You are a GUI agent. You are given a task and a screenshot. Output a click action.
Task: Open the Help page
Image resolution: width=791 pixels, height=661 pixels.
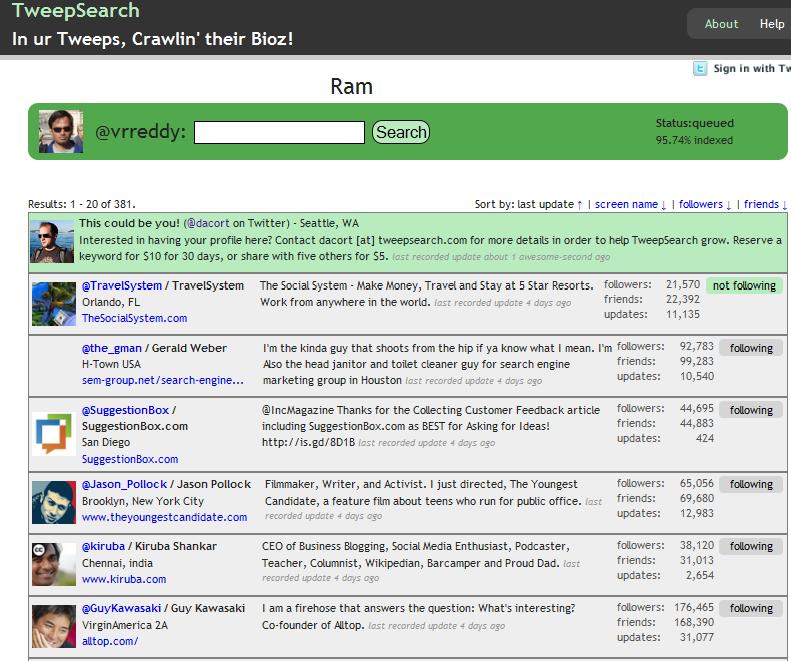coord(772,24)
